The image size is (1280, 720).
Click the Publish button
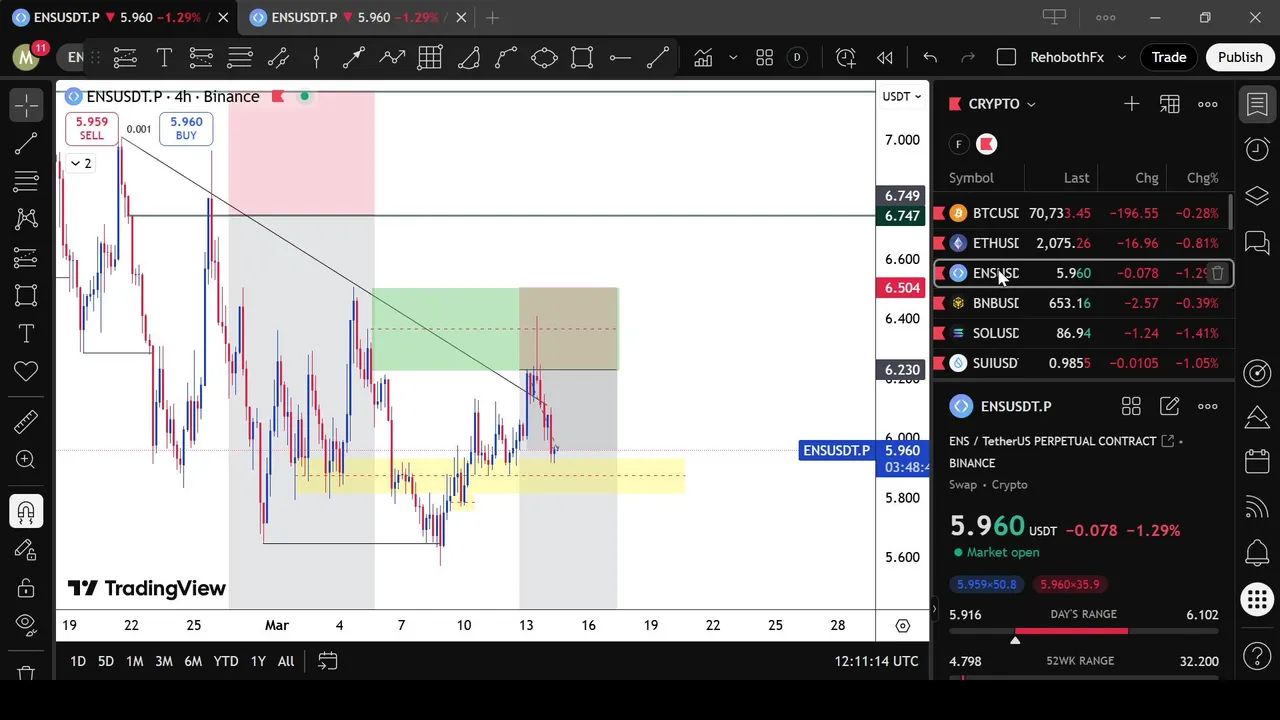click(x=1240, y=57)
